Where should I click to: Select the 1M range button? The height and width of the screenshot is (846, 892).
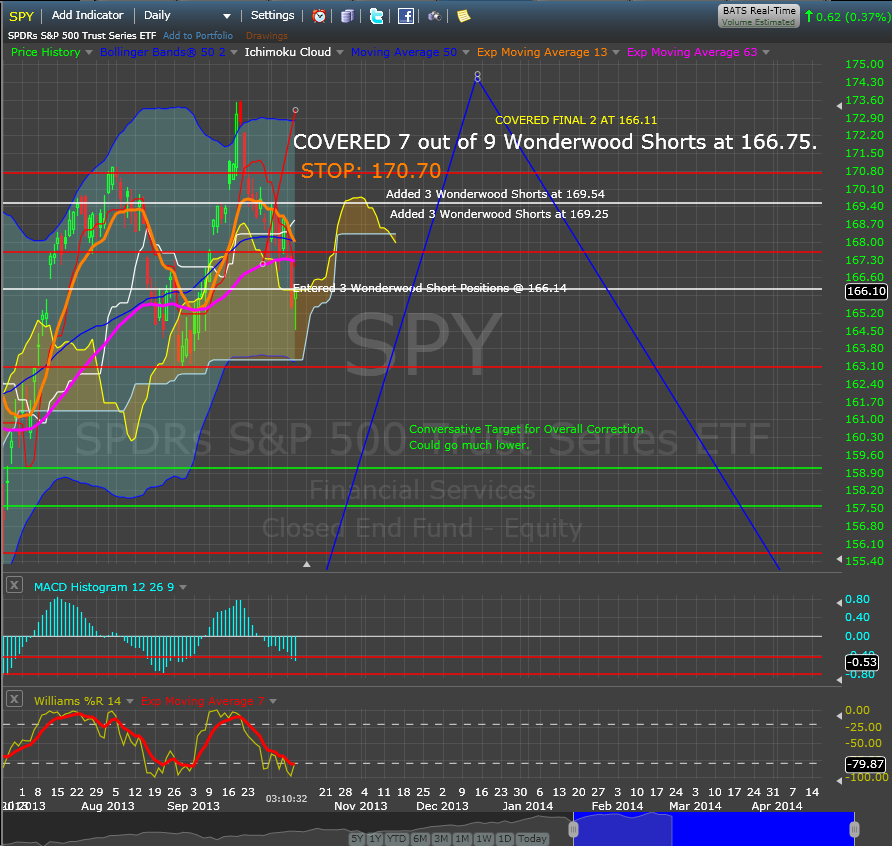(462, 839)
